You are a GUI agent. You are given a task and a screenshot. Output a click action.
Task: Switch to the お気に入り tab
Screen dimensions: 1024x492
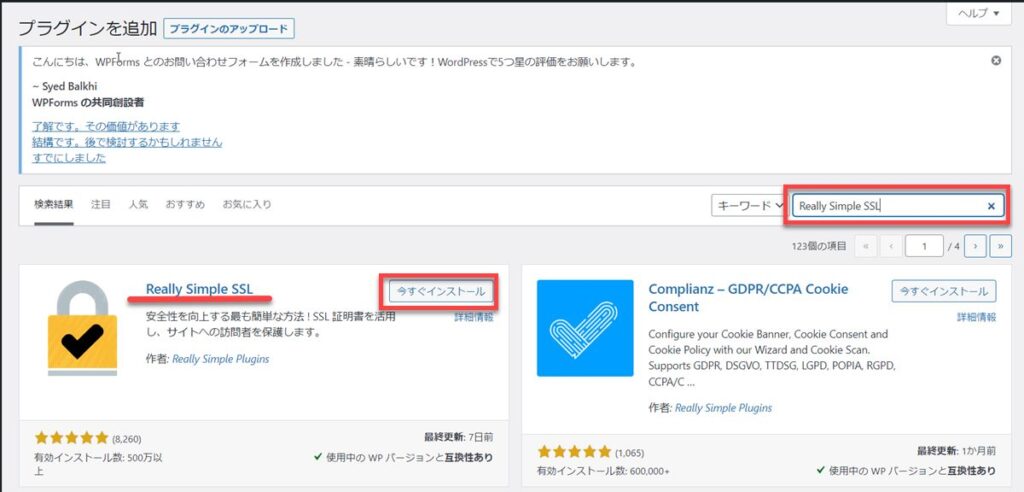click(x=247, y=205)
